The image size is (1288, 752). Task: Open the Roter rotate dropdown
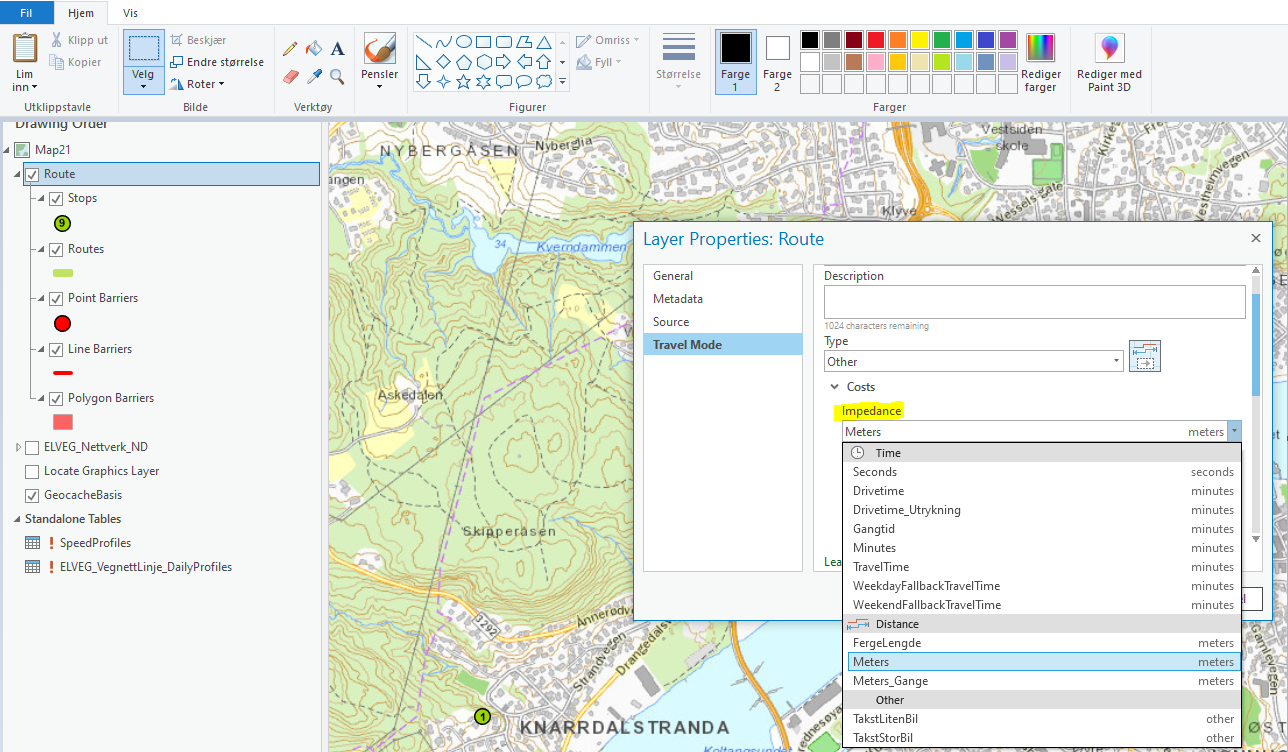pos(198,84)
